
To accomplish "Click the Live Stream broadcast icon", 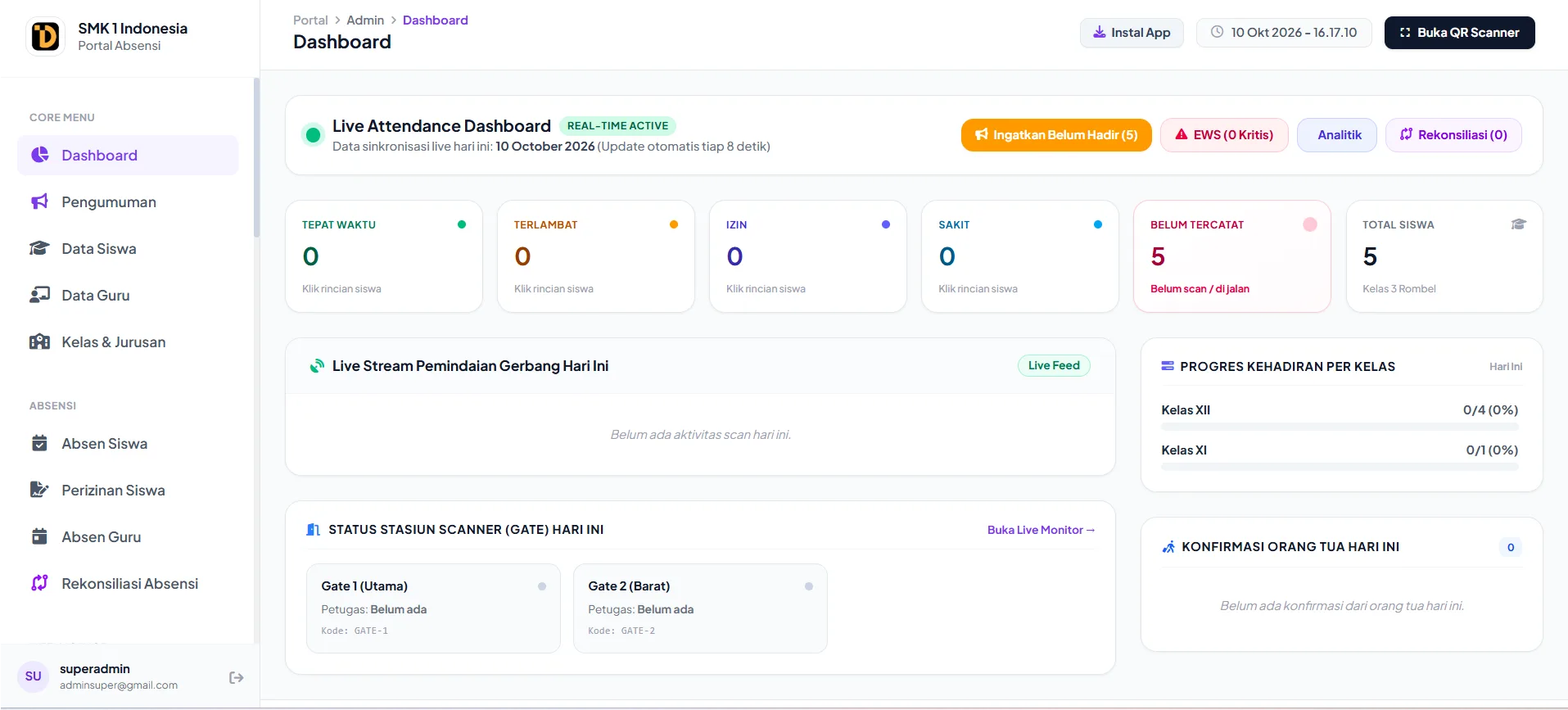I will point(317,366).
